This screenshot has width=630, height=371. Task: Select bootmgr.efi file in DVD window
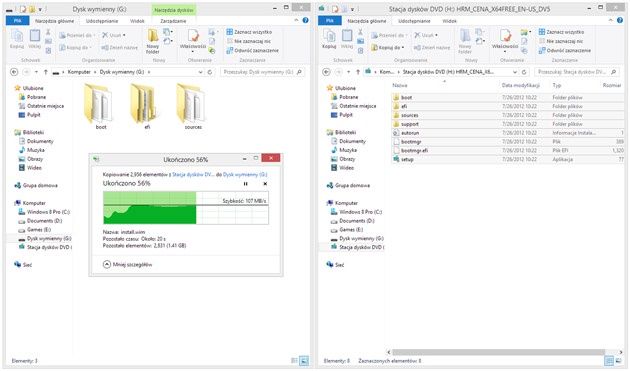coord(507,150)
